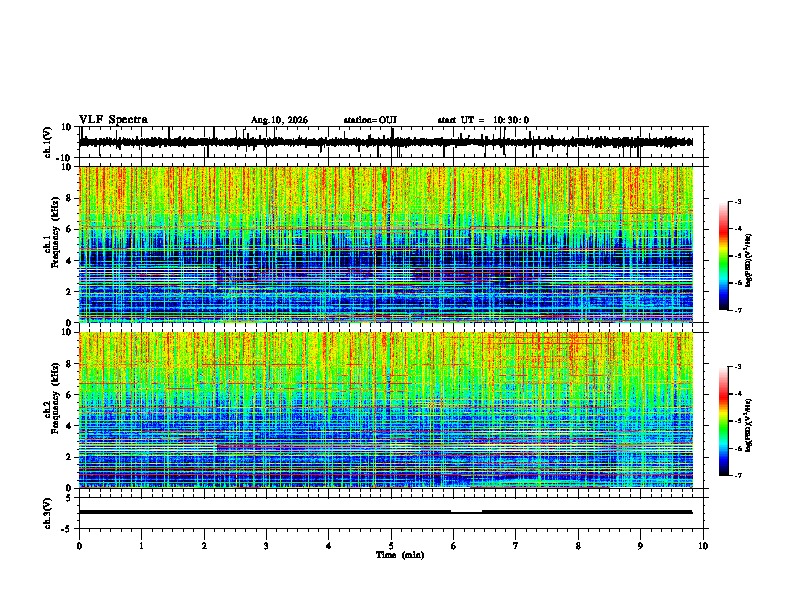This screenshot has width=792, height=612.
Task: Click time axis tick label "3"
Action: (x=266, y=546)
